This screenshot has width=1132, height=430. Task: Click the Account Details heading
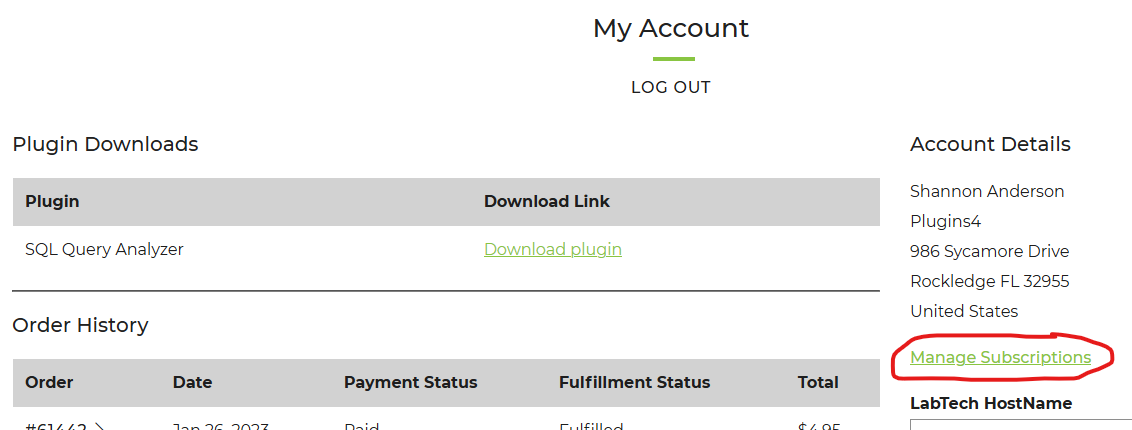click(990, 144)
